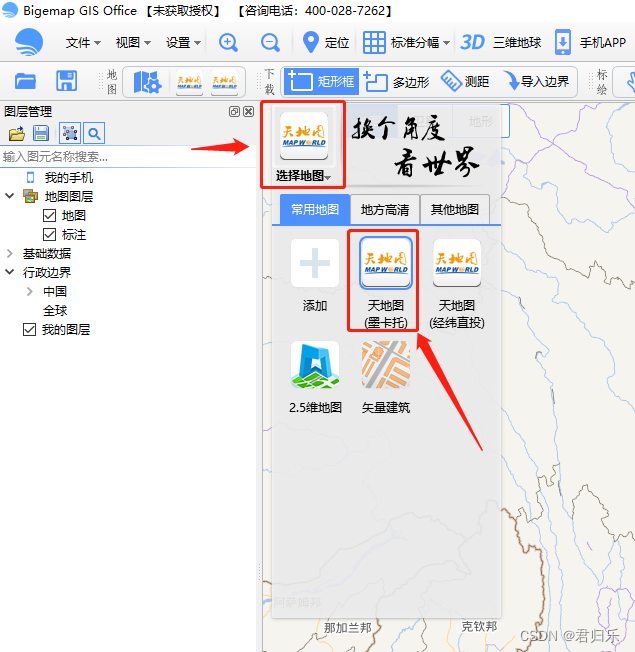Click the 定位 location pin button
Viewport: 635px width, 652px height.
[326, 42]
